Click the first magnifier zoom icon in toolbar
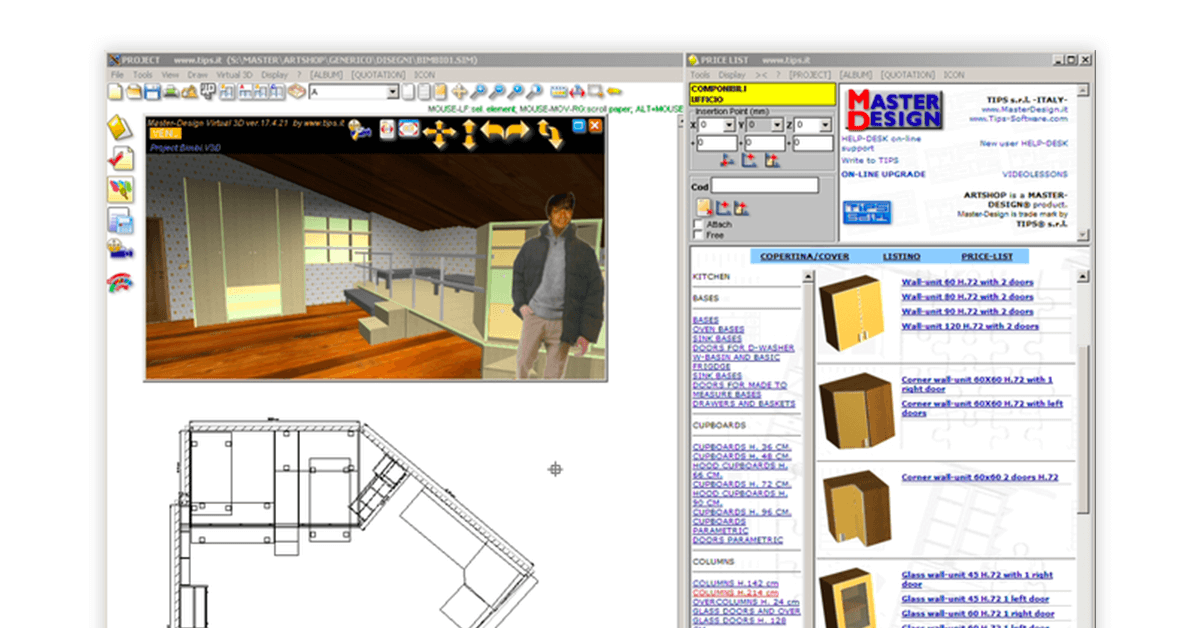 click(x=478, y=92)
